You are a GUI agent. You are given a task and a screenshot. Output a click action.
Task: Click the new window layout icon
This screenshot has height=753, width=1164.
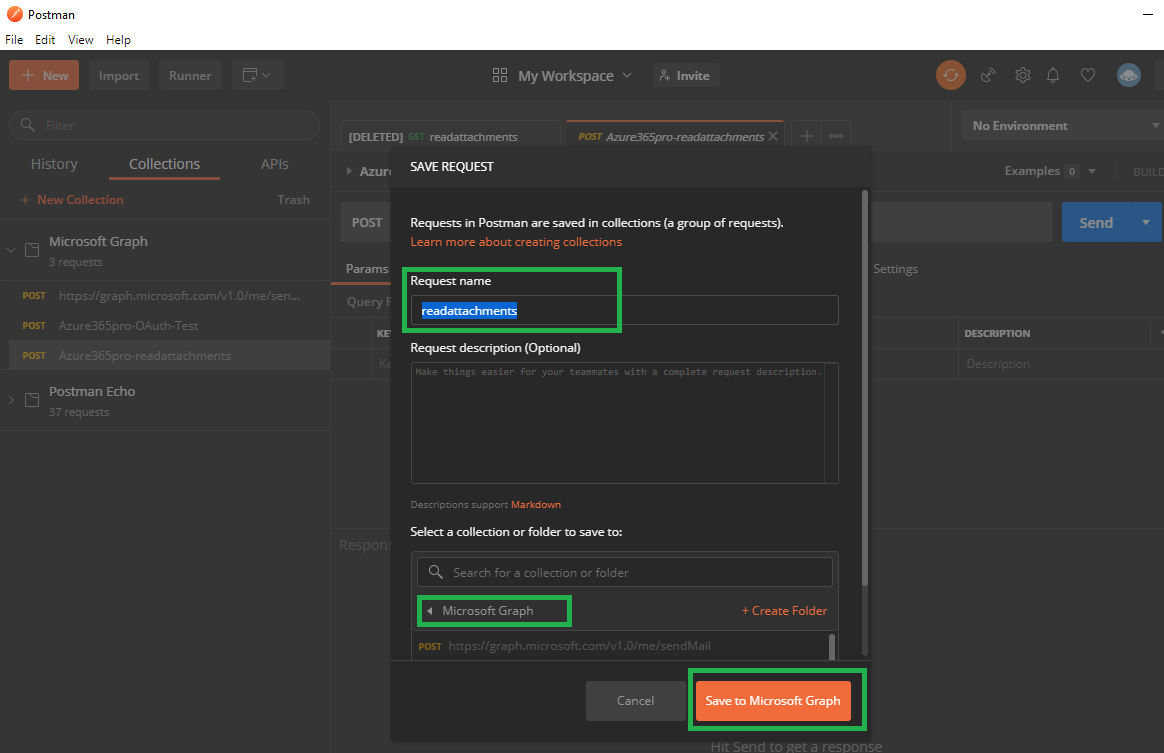click(257, 75)
